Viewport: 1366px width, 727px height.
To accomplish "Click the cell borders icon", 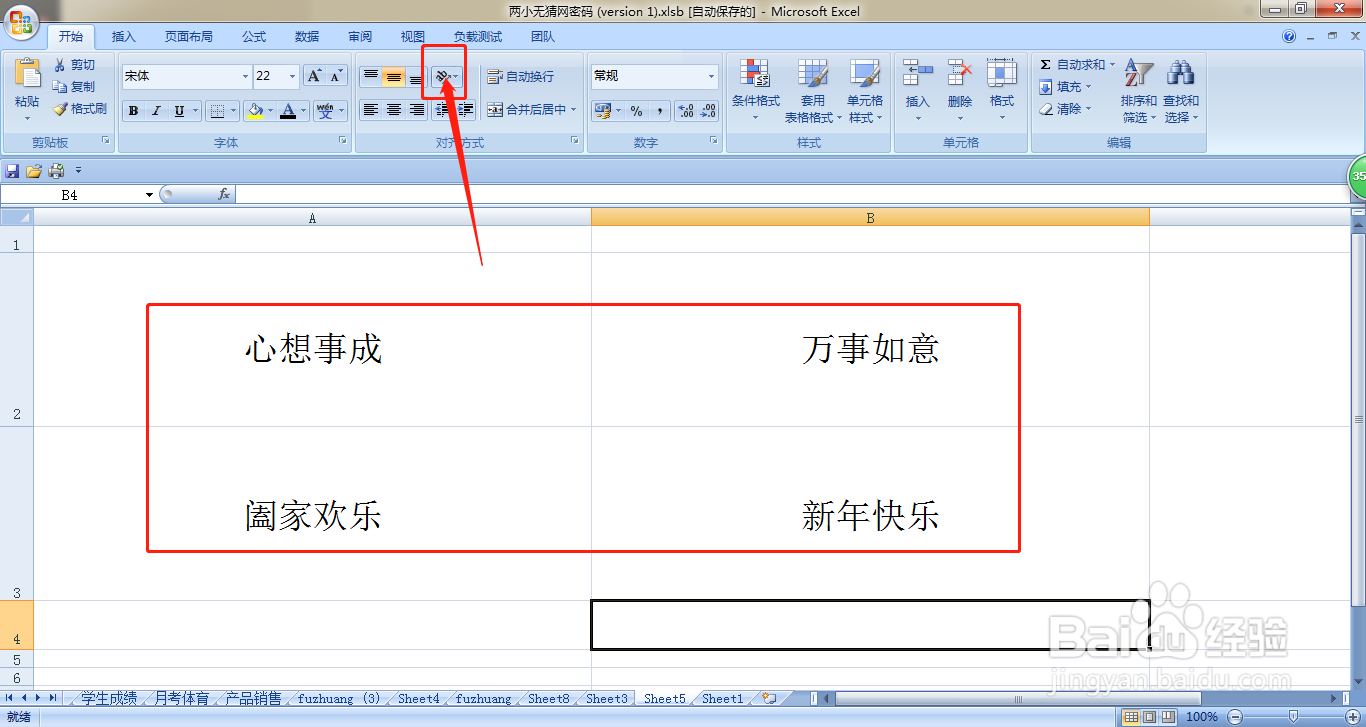I will click(x=217, y=111).
